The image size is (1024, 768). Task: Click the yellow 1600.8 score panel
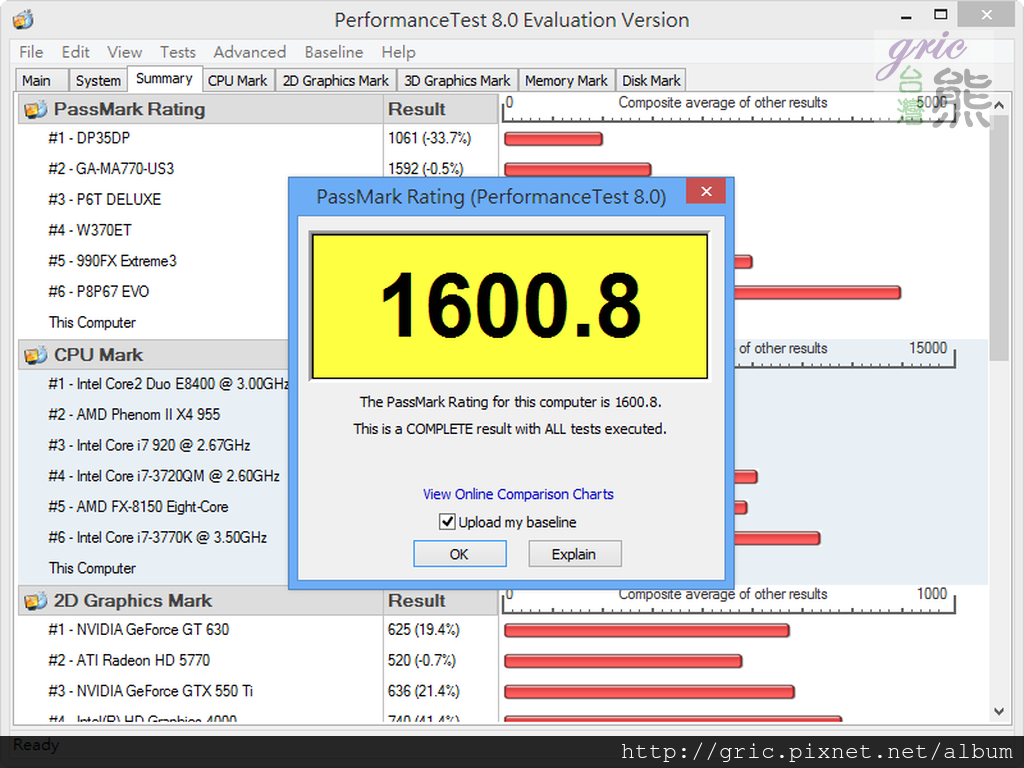point(509,306)
